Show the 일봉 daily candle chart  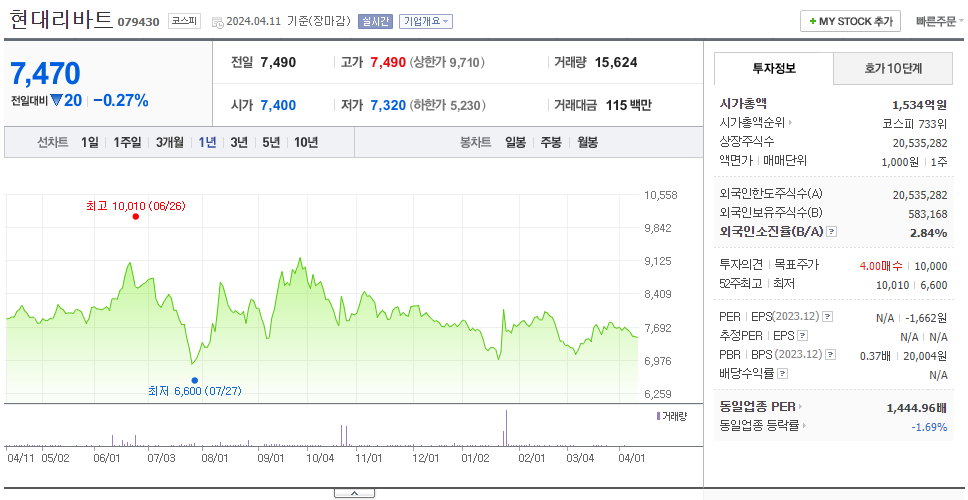tap(515, 143)
